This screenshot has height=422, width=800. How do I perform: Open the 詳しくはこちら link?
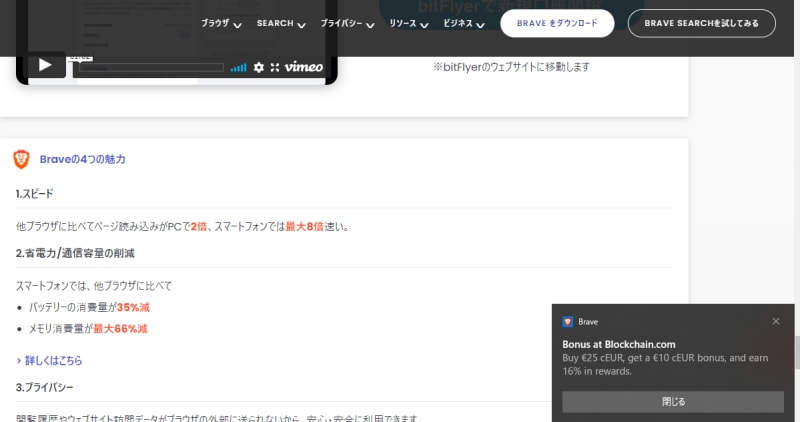tap(50, 360)
